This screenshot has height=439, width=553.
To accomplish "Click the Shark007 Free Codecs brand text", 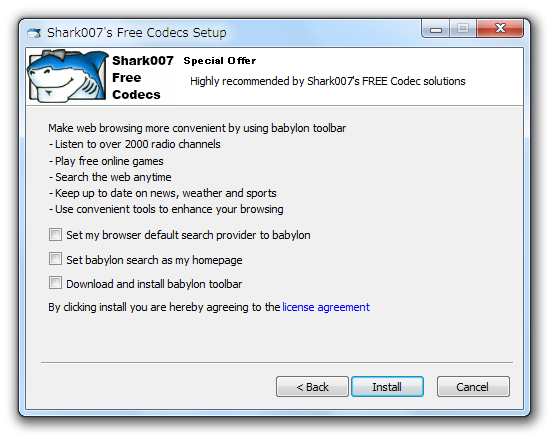I will point(143,78).
